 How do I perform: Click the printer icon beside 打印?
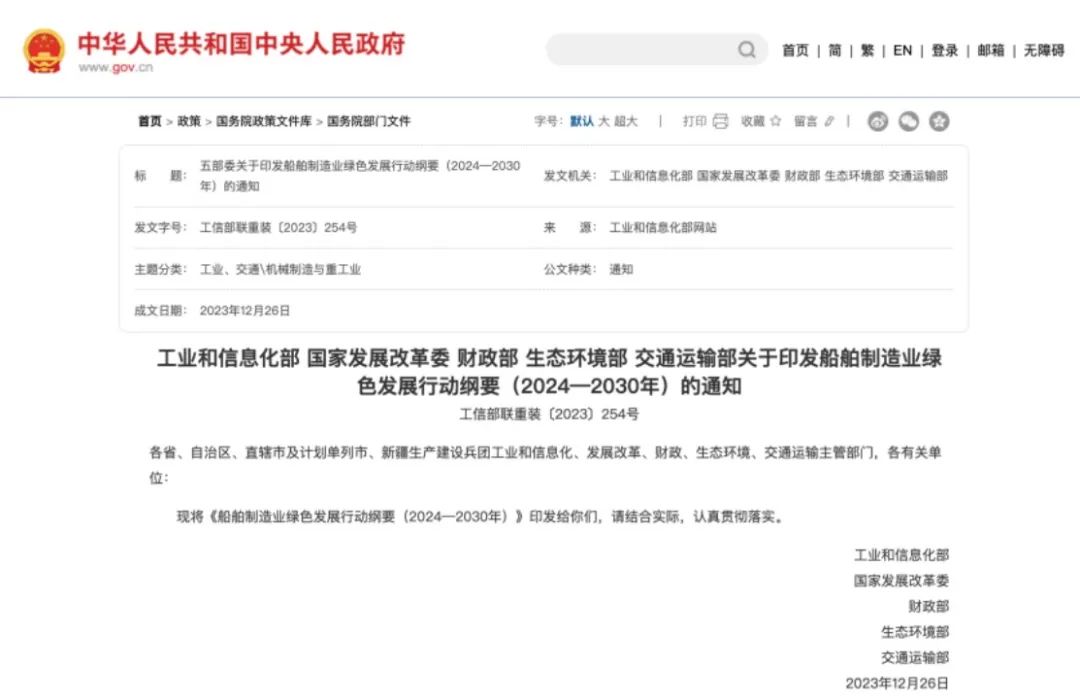(720, 121)
